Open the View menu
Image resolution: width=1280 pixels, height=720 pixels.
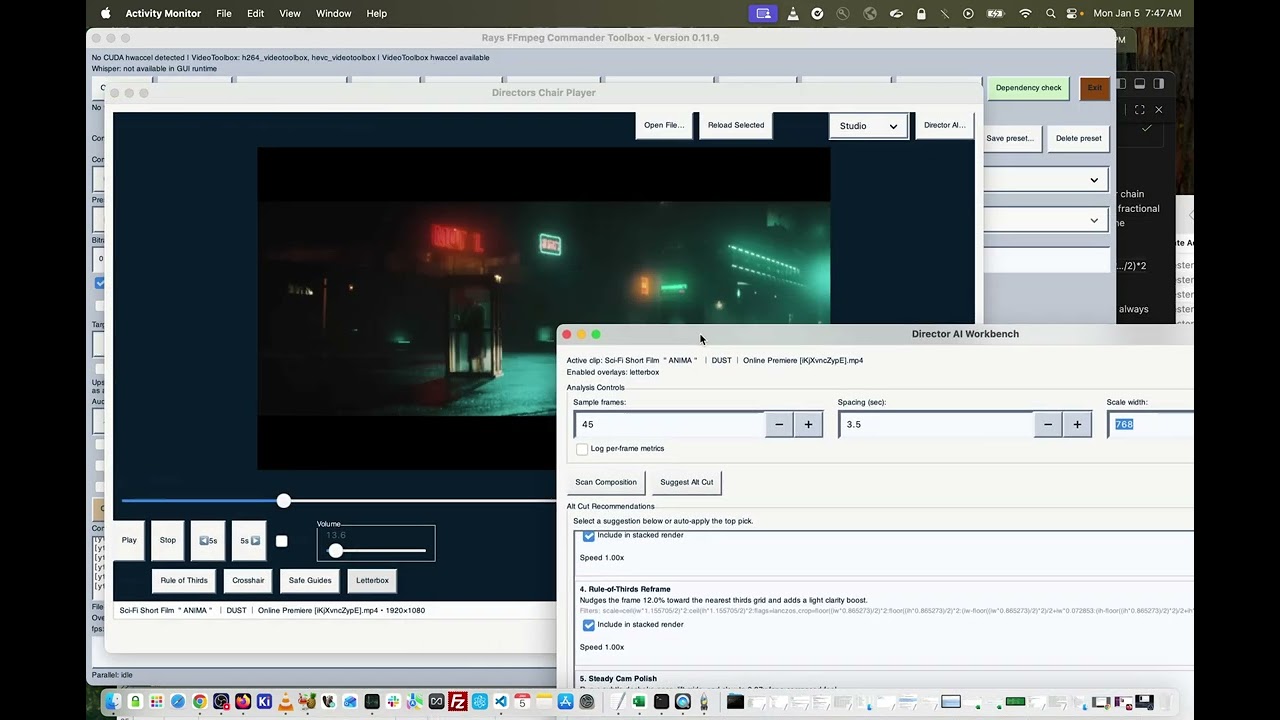pyautogui.click(x=290, y=13)
